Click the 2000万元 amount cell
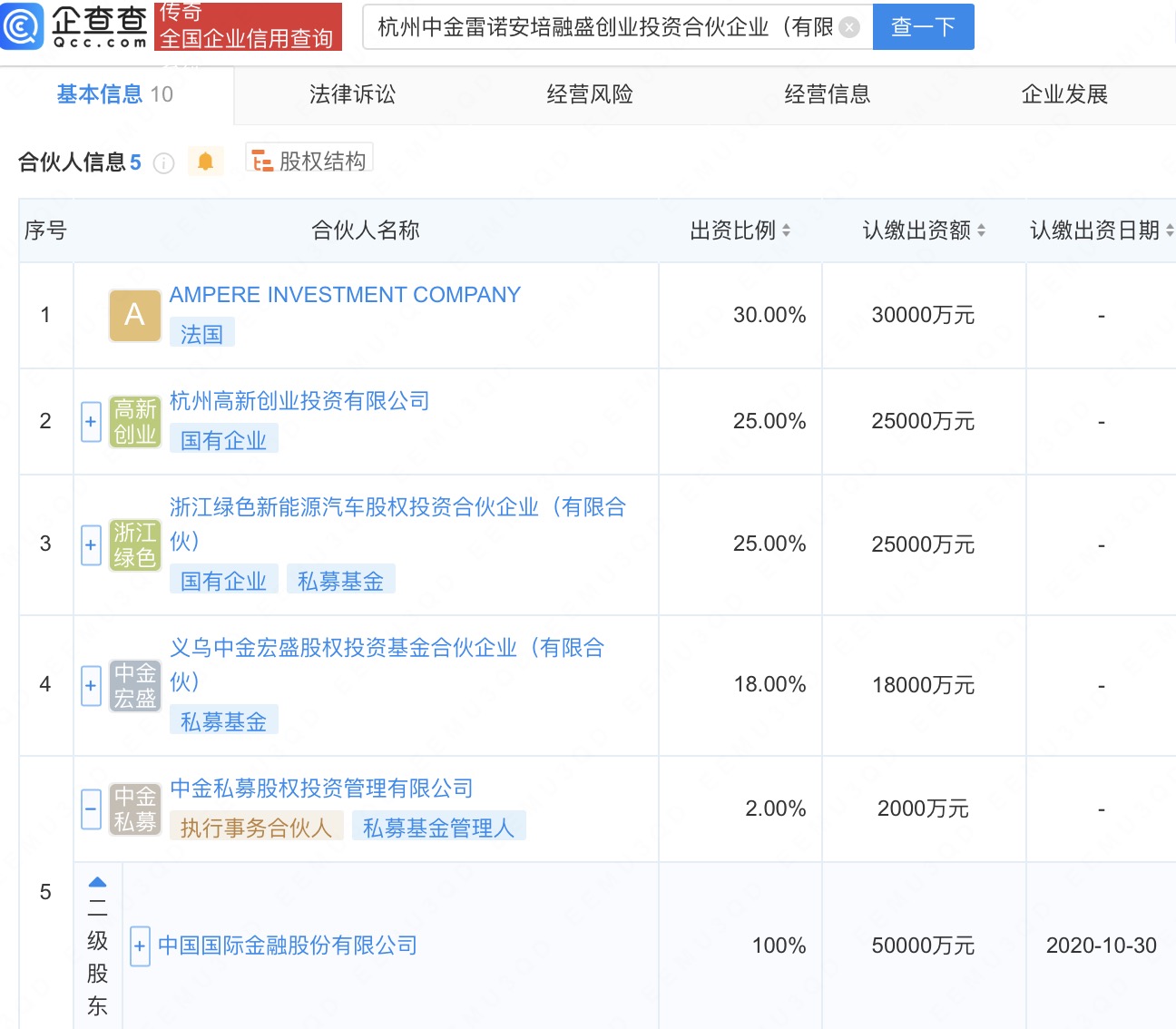 pyautogui.click(x=923, y=808)
